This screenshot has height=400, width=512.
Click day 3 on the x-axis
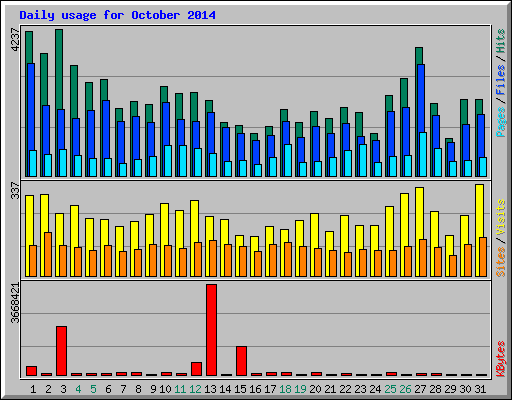pyautogui.click(x=63, y=389)
